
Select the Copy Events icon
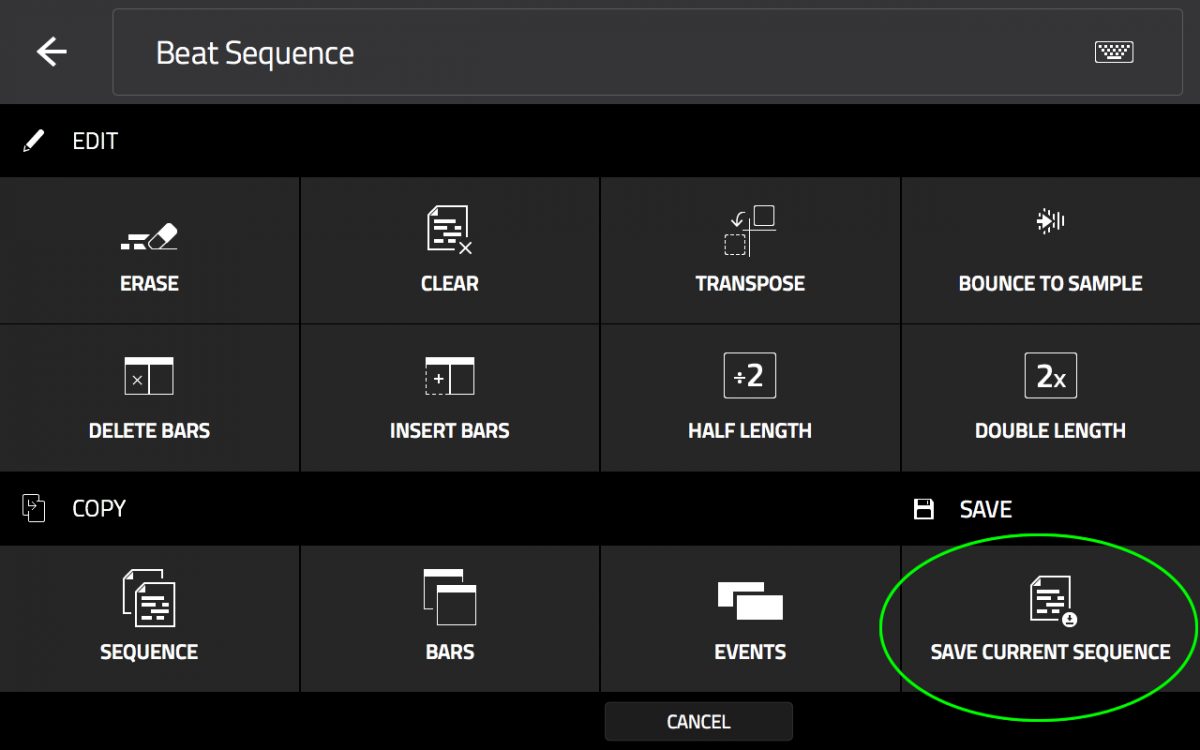point(750,600)
